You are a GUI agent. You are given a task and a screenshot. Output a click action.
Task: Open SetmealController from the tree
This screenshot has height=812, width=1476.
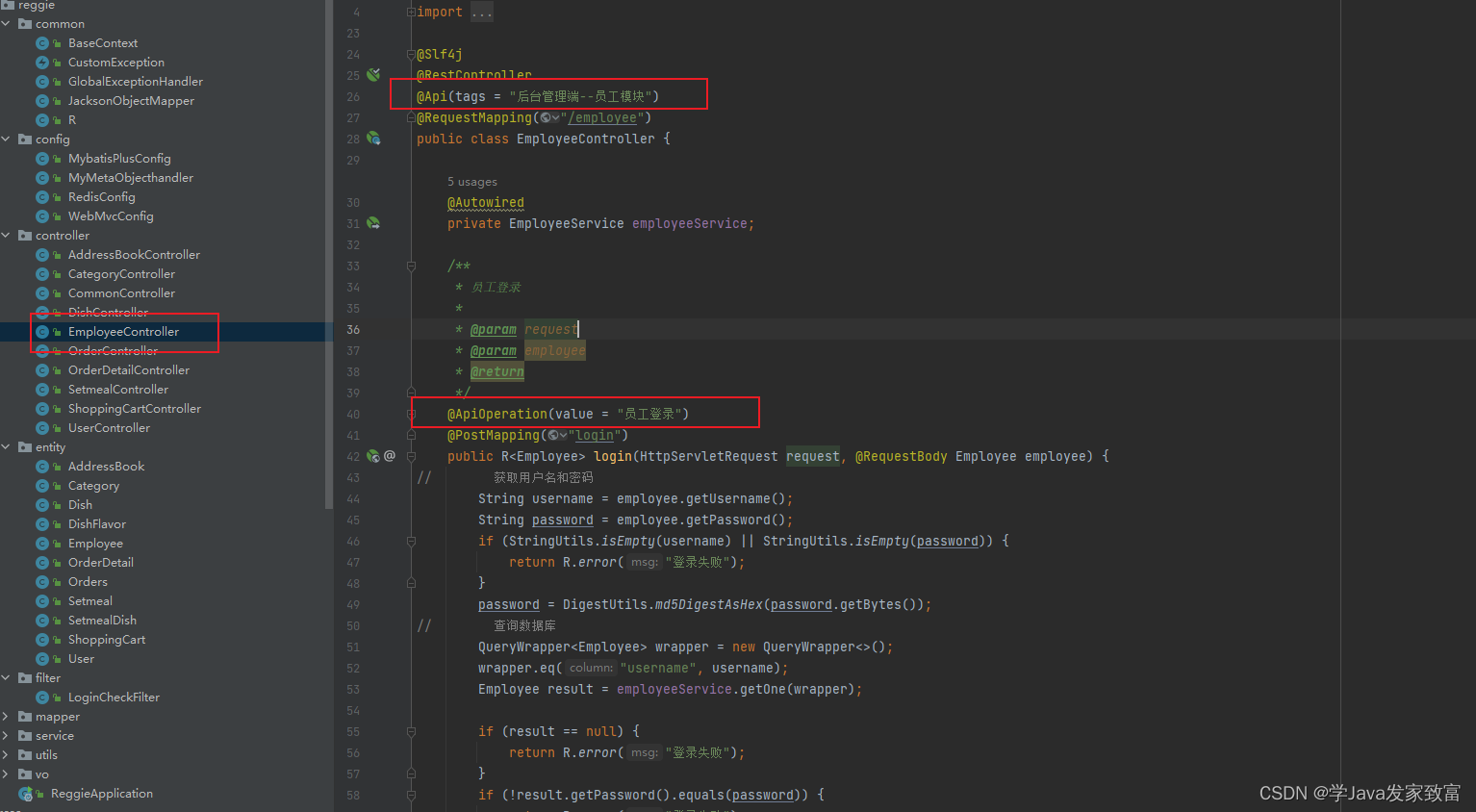tap(118, 390)
